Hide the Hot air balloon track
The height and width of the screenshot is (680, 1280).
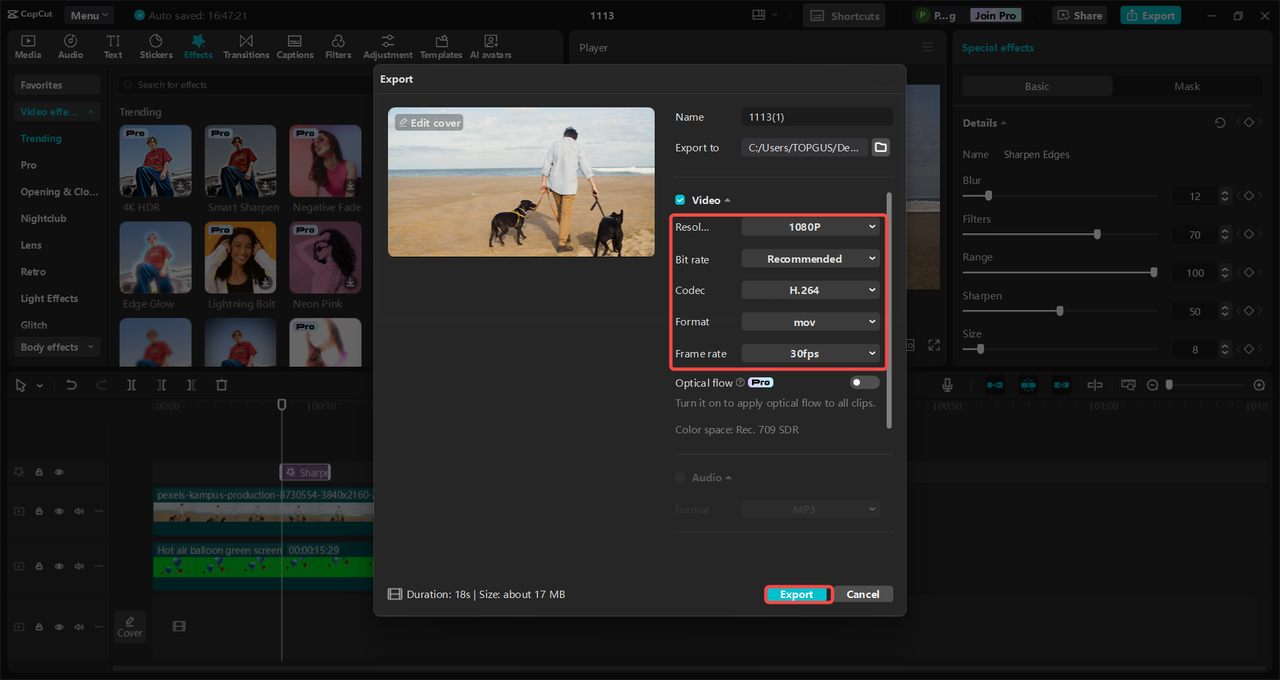[59, 566]
